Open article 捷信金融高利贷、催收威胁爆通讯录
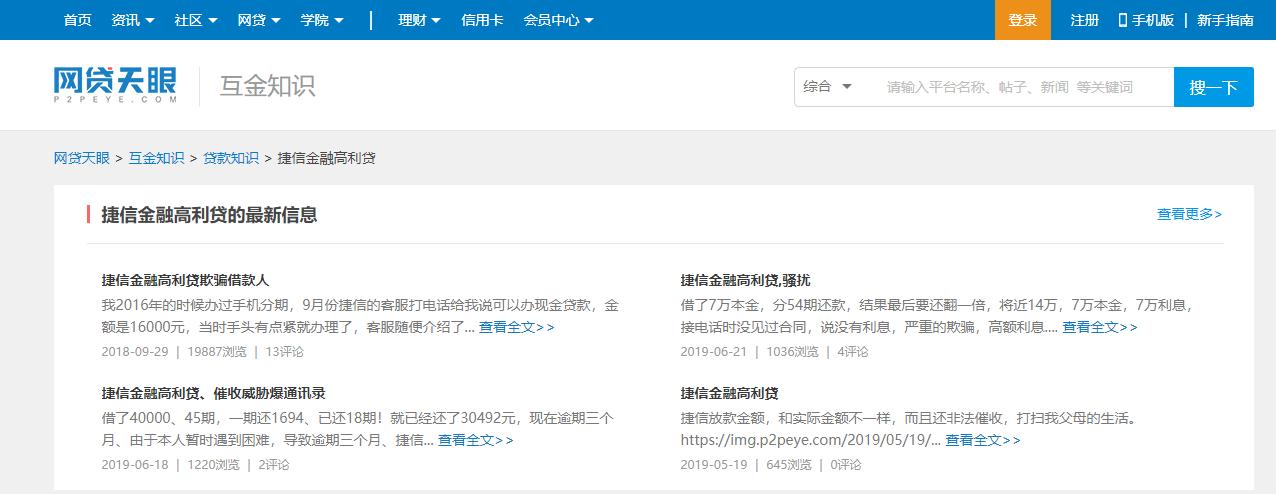This screenshot has width=1276, height=494. (213, 393)
